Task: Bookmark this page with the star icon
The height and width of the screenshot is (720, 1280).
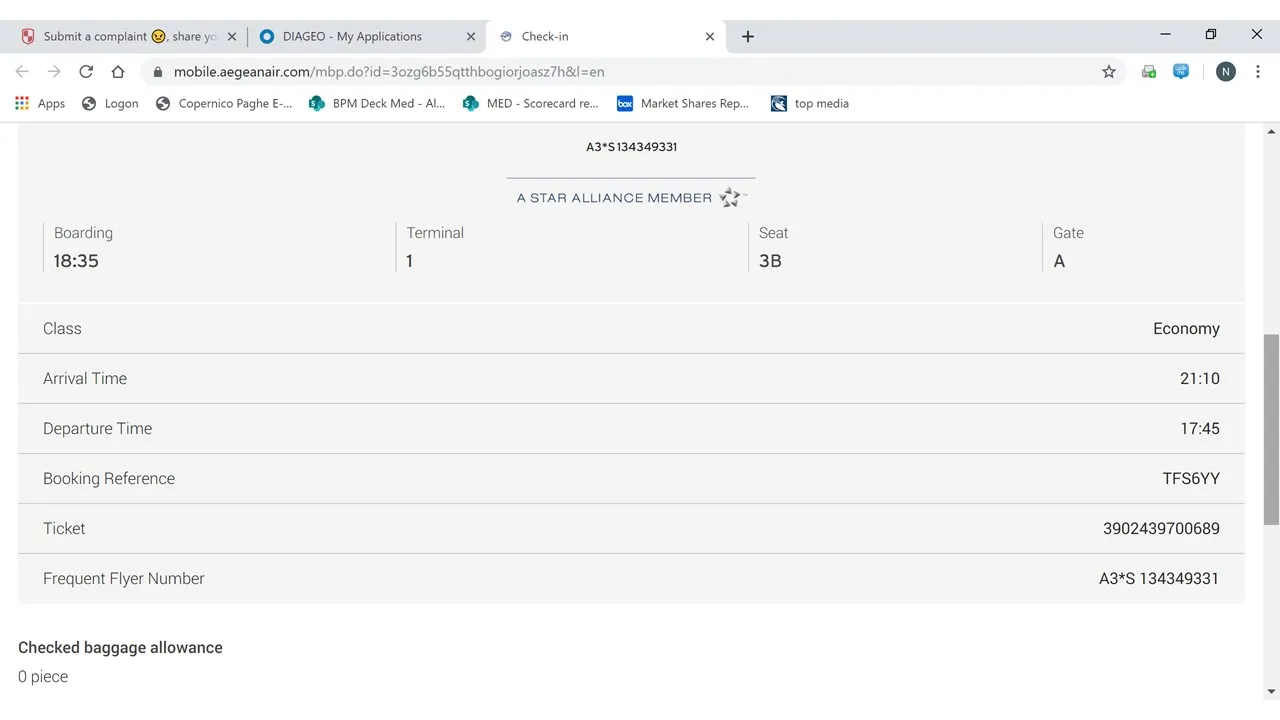Action: pyautogui.click(x=1108, y=72)
